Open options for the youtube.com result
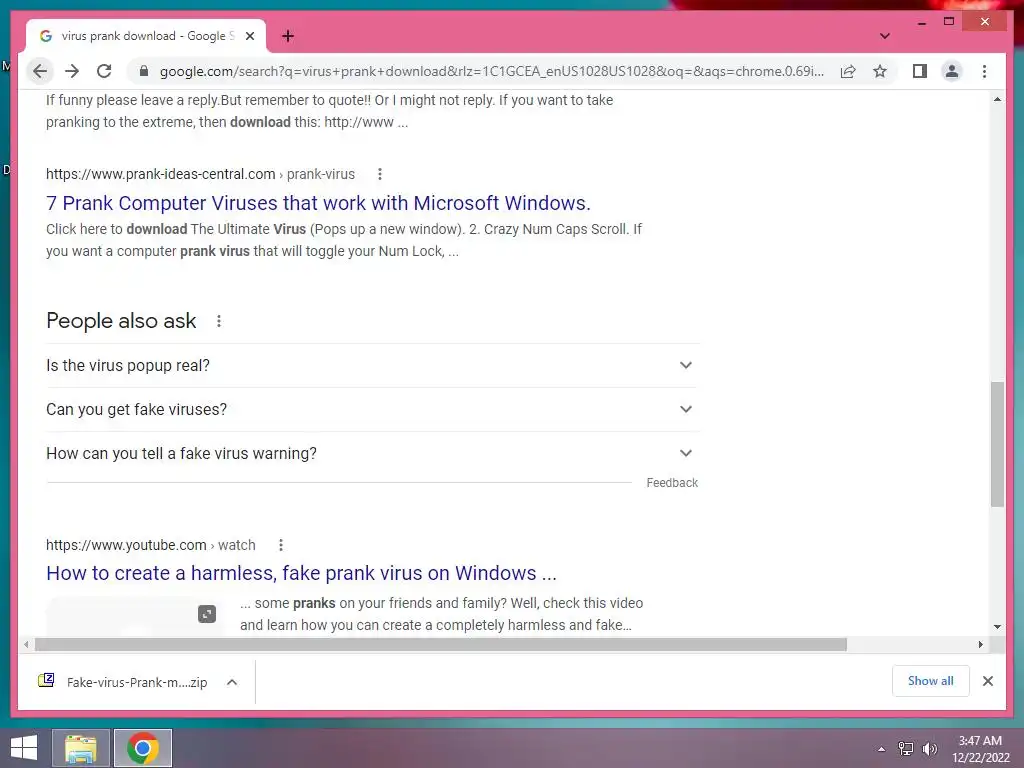Image resolution: width=1024 pixels, height=768 pixels. [x=281, y=545]
